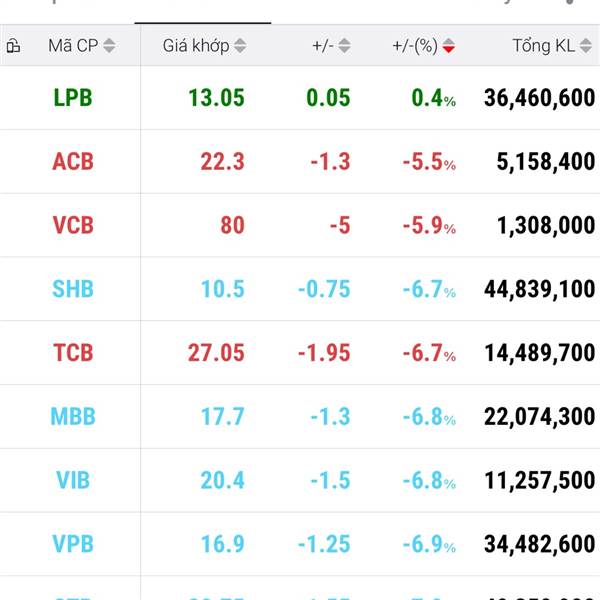Image resolution: width=600 pixels, height=600 pixels.
Task: Select ACB price 22.3
Action: 222,161
